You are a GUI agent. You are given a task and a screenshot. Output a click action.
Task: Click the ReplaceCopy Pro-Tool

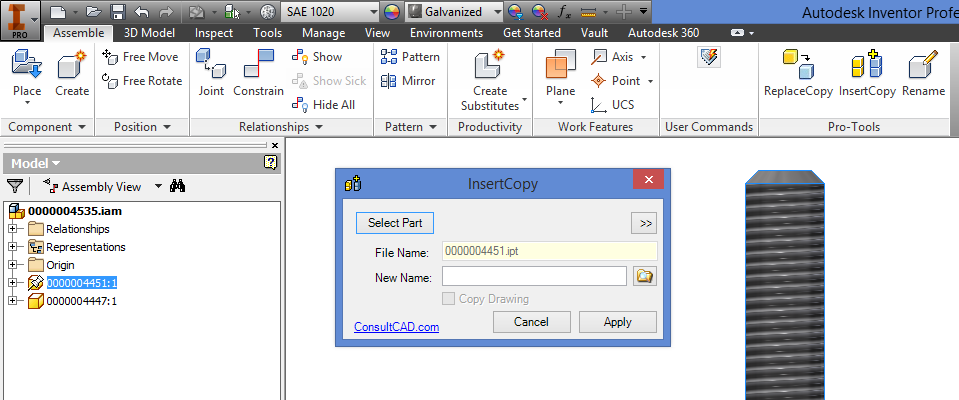tap(798, 73)
